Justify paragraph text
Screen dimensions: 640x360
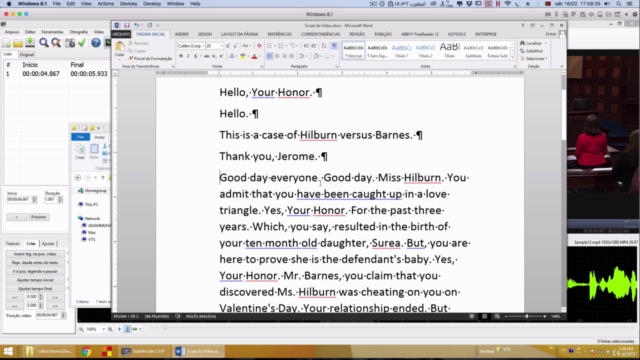tap(291, 56)
